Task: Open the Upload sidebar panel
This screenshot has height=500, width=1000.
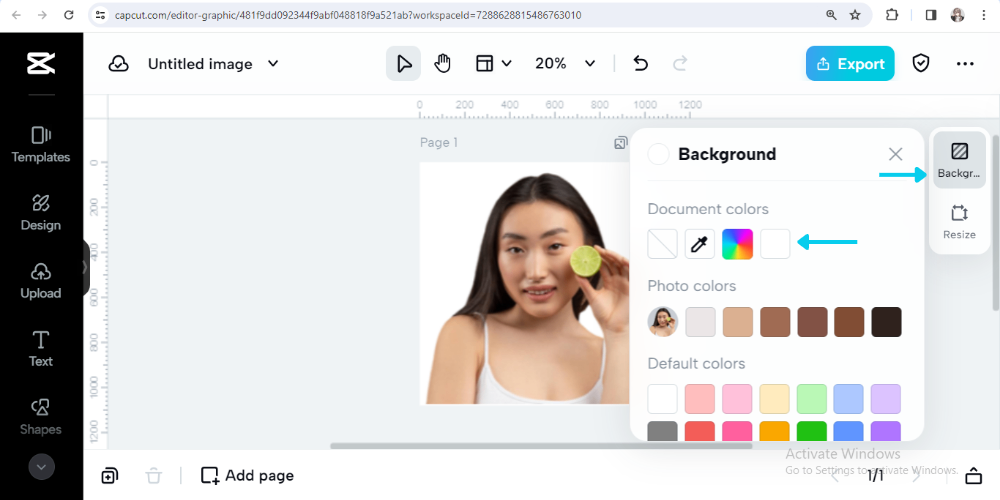Action: (x=41, y=281)
